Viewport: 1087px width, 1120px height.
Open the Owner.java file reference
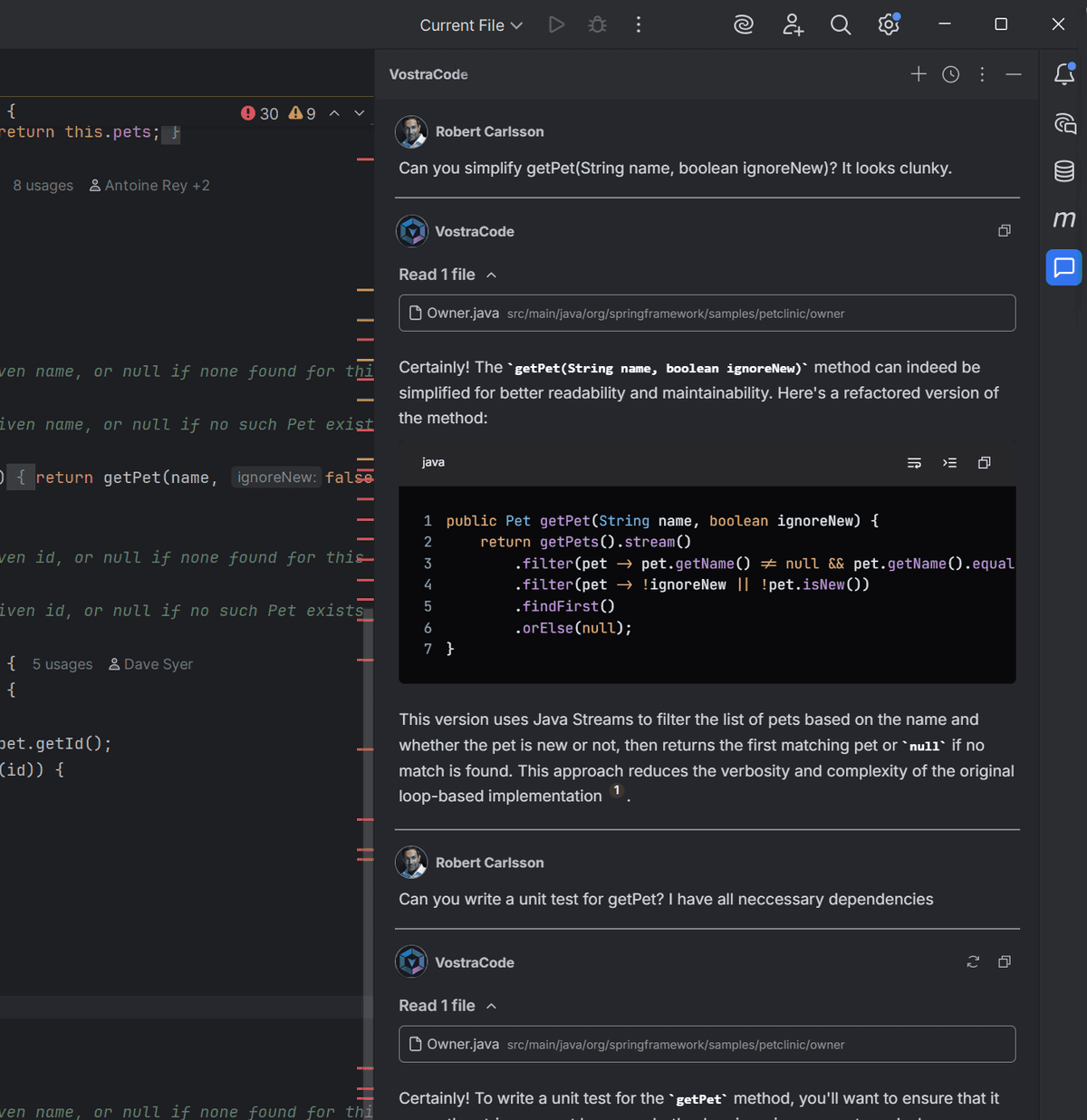pyautogui.click(x=462, y=313)
